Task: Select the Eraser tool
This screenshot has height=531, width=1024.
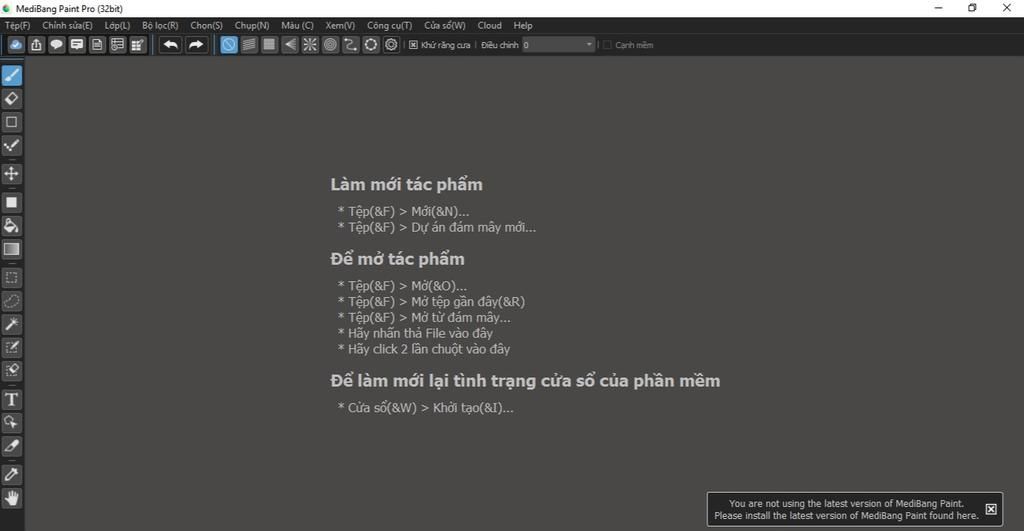Action: [12, 99]
